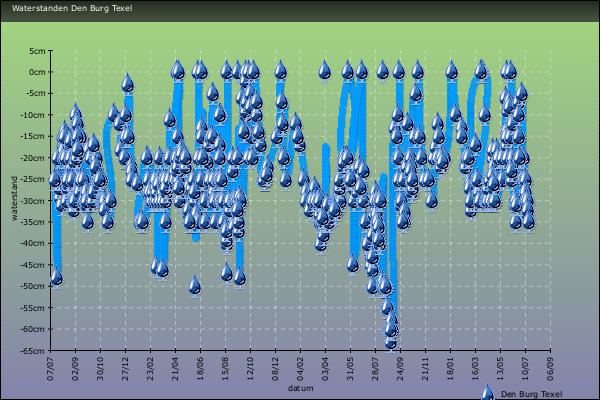Select the isolated droplet at -50cm near 18/06

(195, 285)
